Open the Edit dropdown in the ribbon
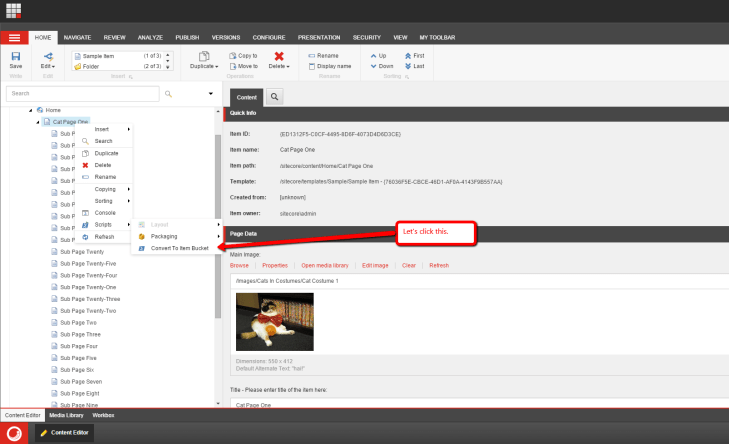 [48, 66]
